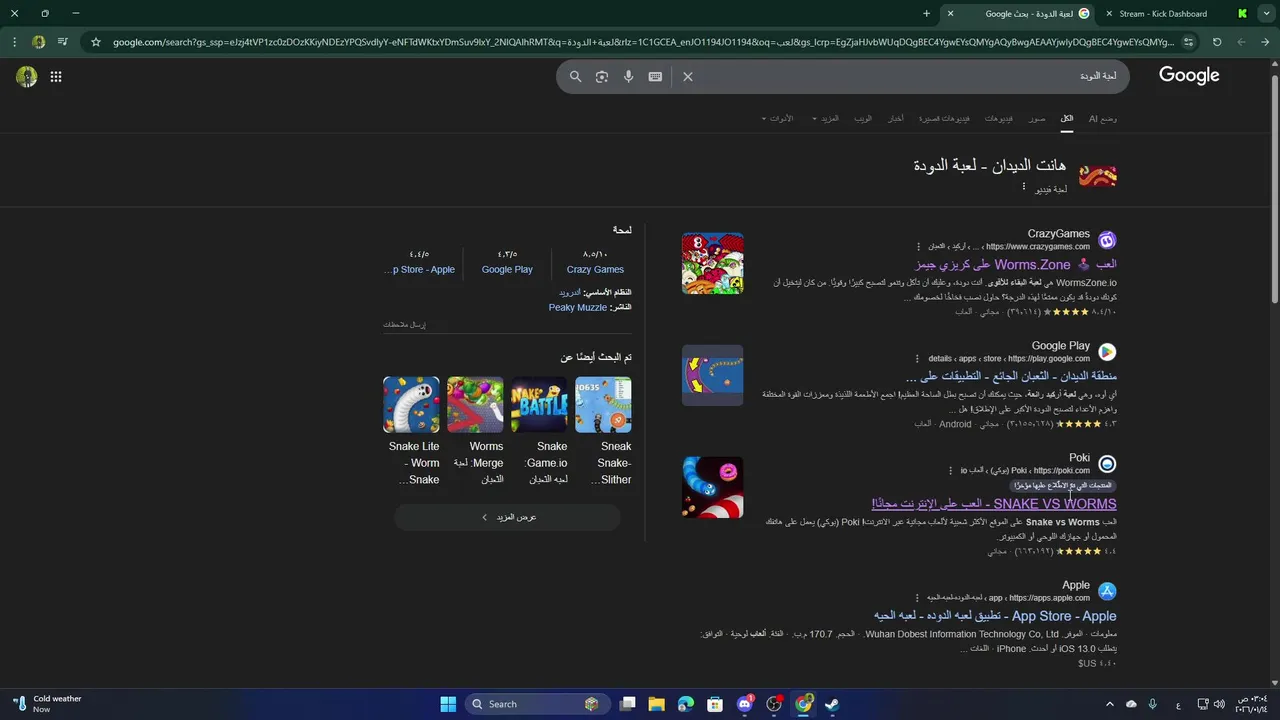
Task: Open the site information icon in the address bar
Action: tap(1188, 42)
